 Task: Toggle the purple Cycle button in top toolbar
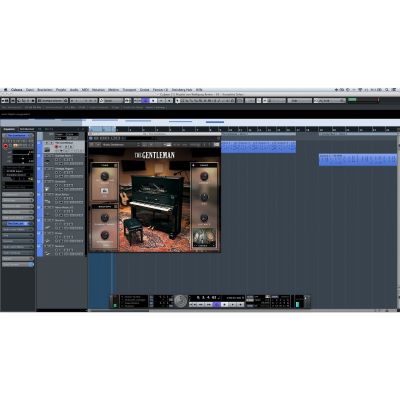tap(145, 100)
